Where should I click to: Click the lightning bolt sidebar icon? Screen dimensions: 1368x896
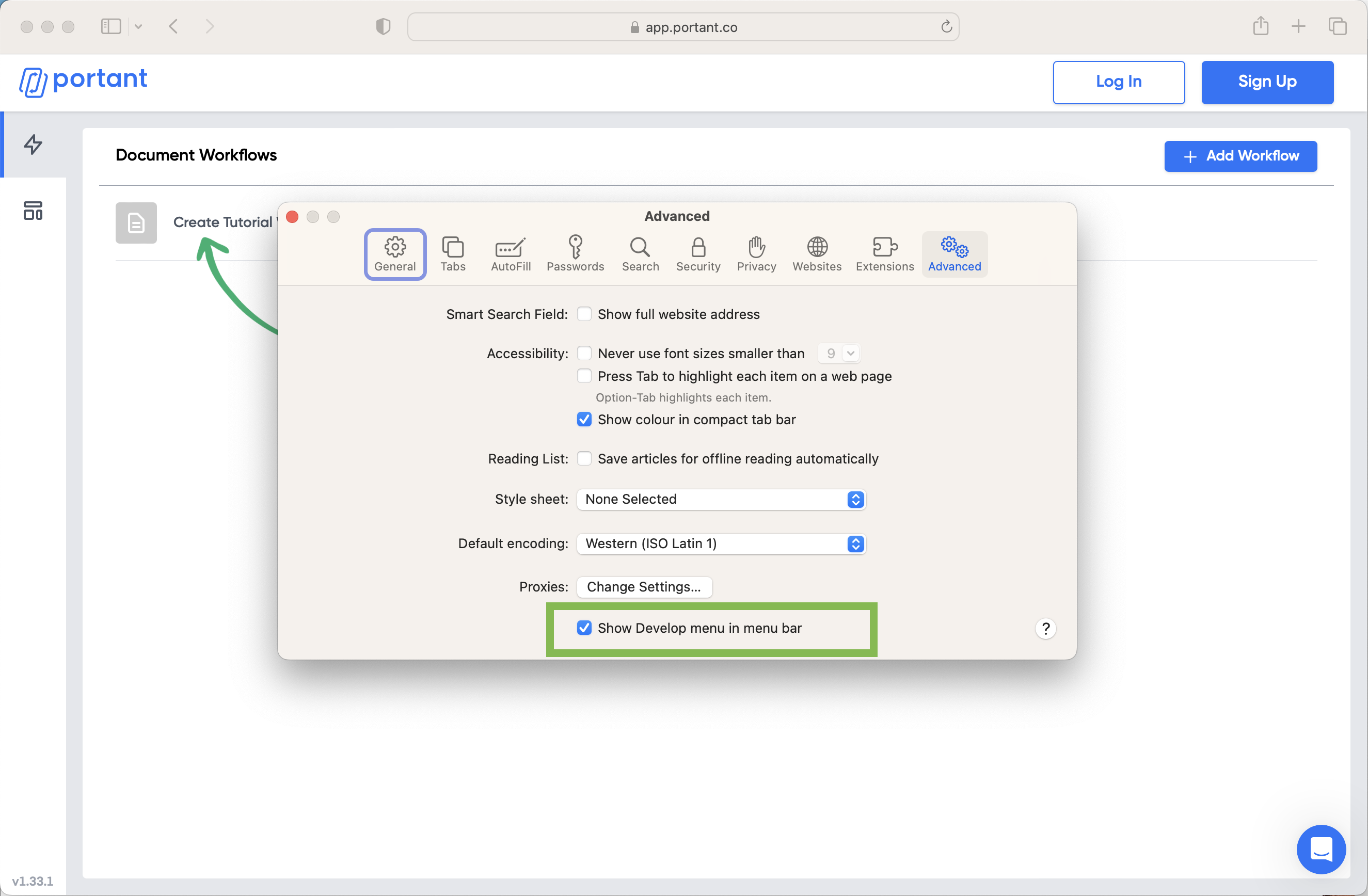[33, 144]
